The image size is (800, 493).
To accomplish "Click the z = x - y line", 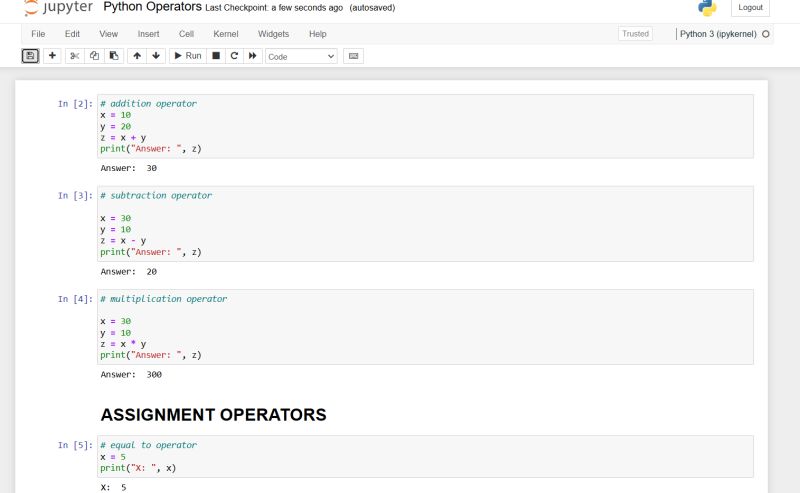I will pyautogui.click(x=123, y=240).
